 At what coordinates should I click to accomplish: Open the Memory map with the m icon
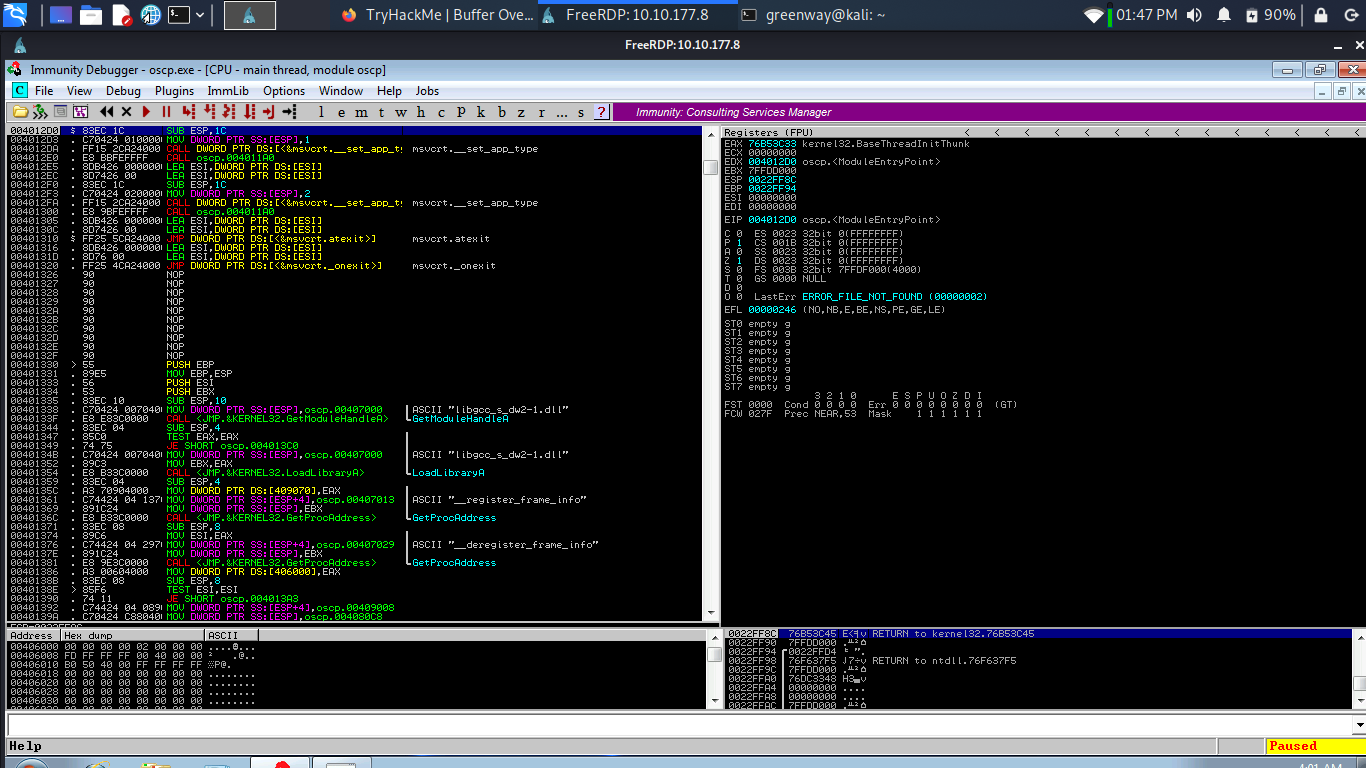(x=359, y=112)
